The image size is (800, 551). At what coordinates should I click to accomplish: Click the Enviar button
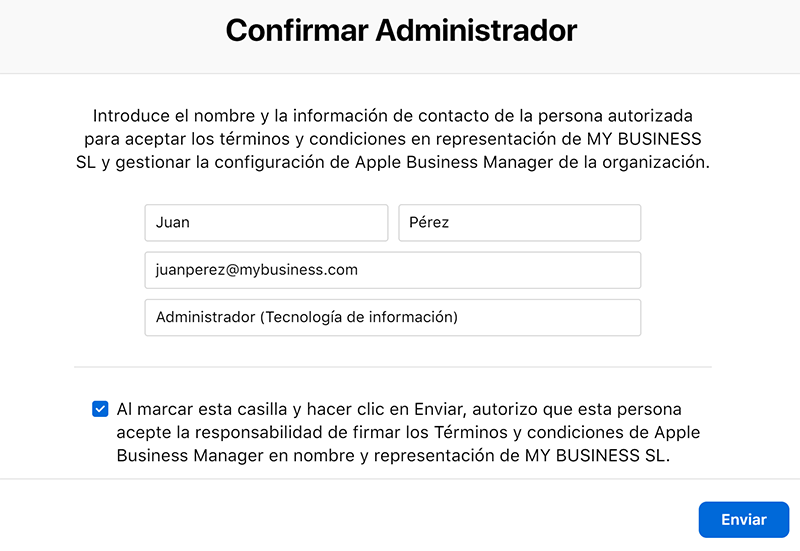[x=743, y=519]
